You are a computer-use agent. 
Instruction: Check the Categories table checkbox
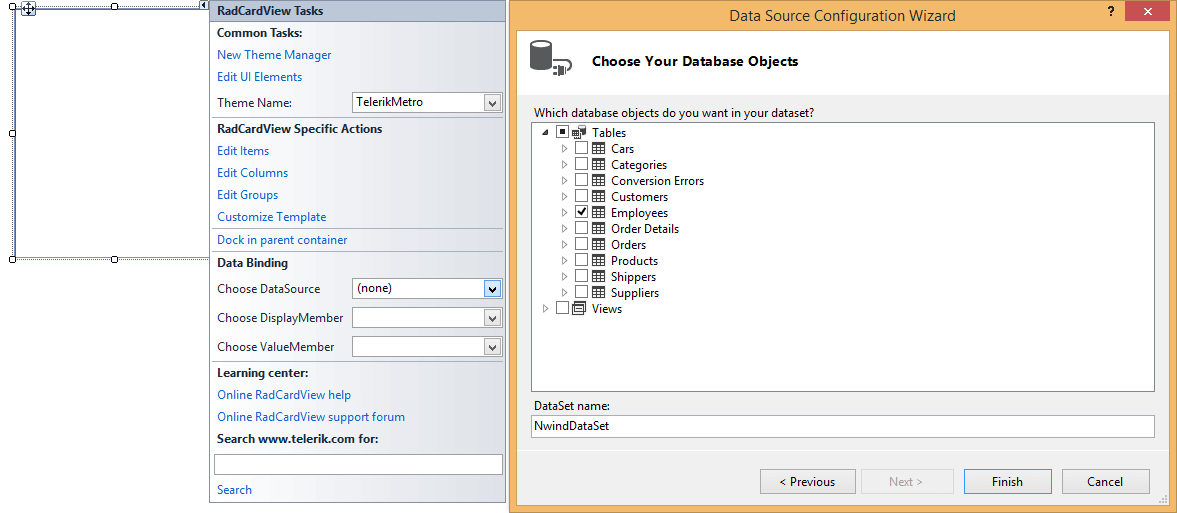point(582,164)
